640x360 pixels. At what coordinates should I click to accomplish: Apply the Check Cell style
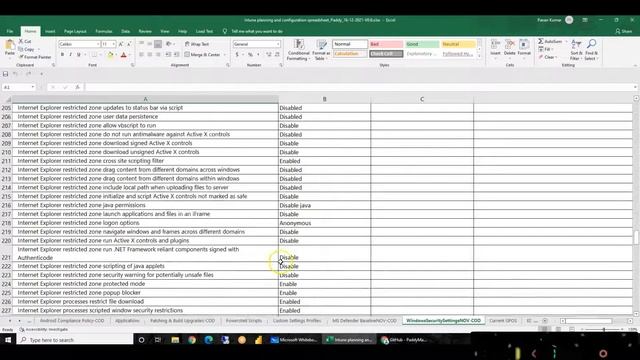coord(386,53)
